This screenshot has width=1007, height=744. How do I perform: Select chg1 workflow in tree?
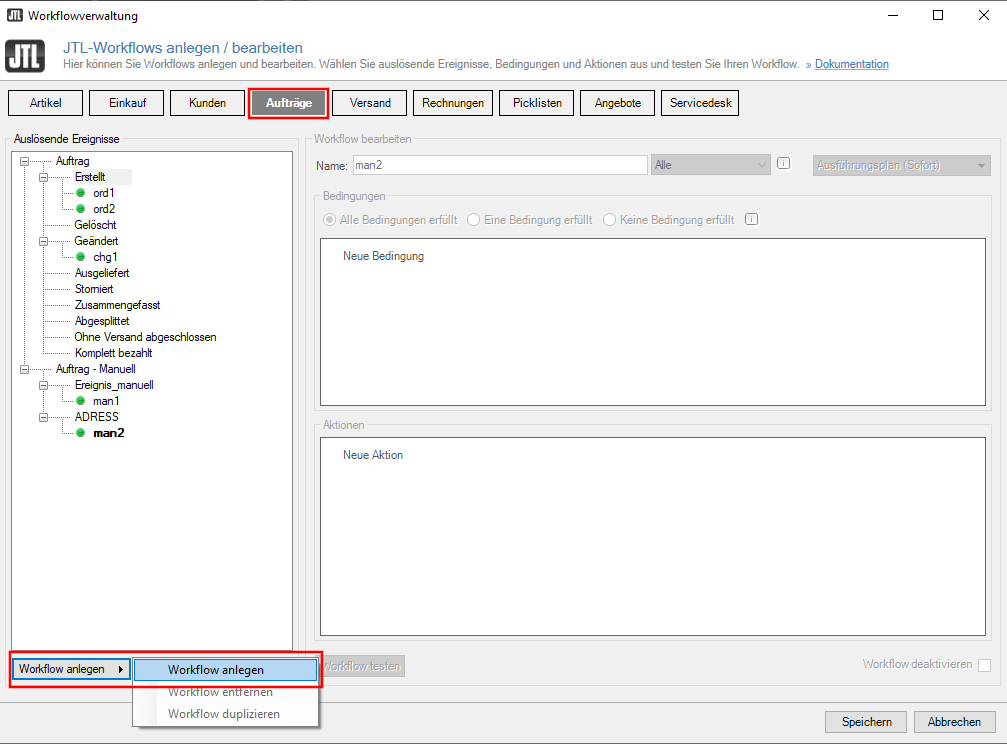105,257
